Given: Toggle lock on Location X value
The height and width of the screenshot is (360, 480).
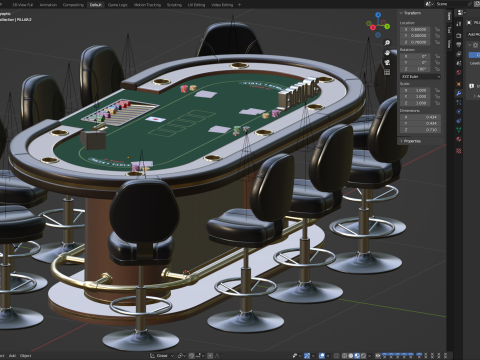Looking at the screenshot, I should pyautogui.click(x=437, y=29).
